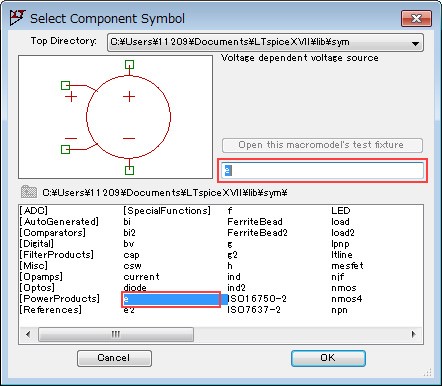The image size is (442, 386).
Task: Click the scrollbar left arrow
Action: pos(28,334)
